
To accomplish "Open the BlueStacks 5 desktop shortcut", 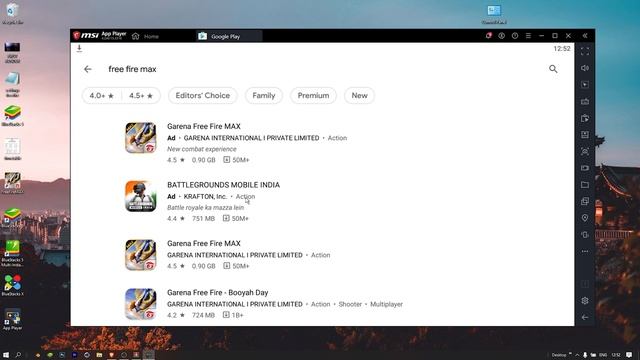I will 12,116.
